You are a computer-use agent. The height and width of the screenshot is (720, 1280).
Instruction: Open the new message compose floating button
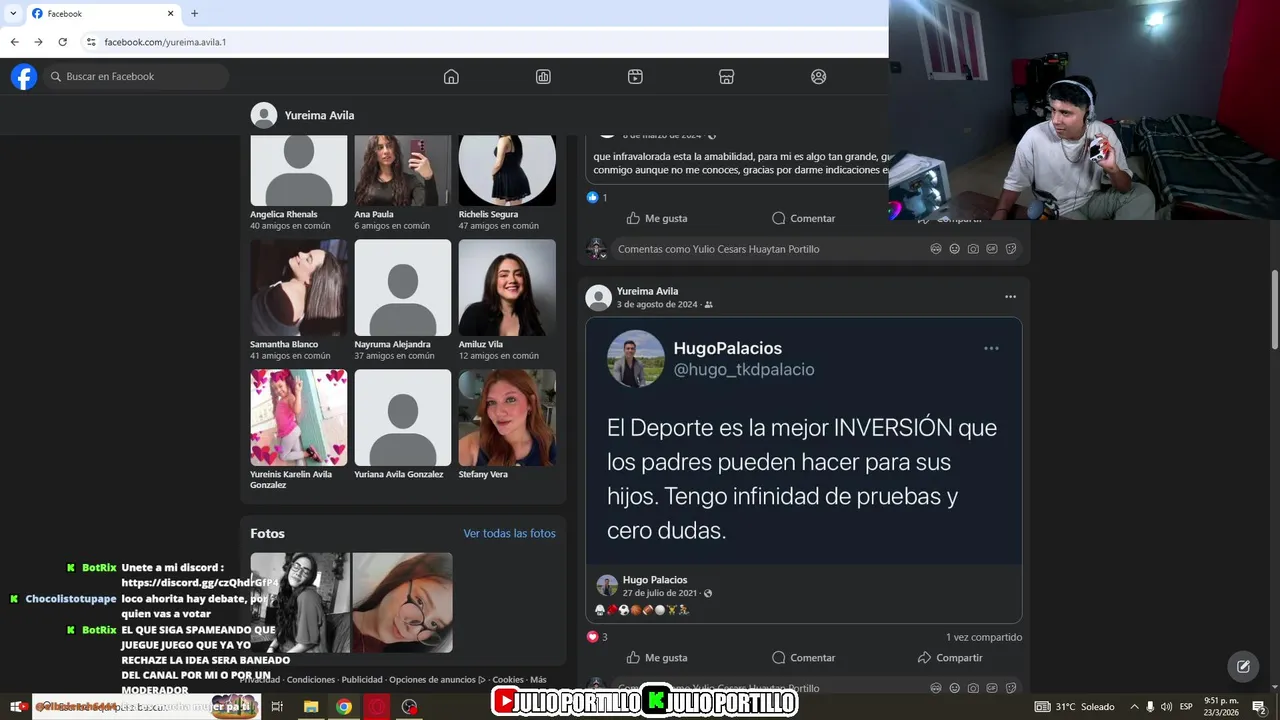tap(1244, 666)
